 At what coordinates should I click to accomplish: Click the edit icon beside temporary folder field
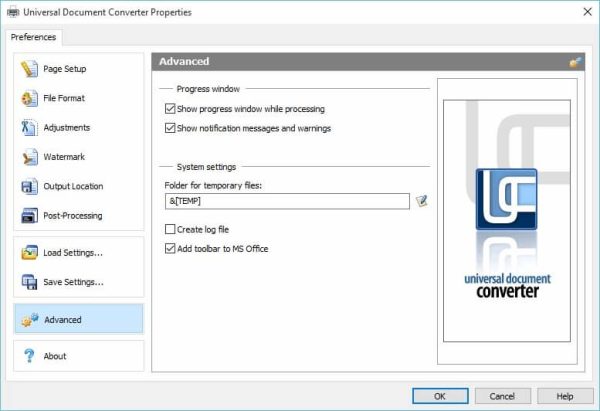(421, 201)
